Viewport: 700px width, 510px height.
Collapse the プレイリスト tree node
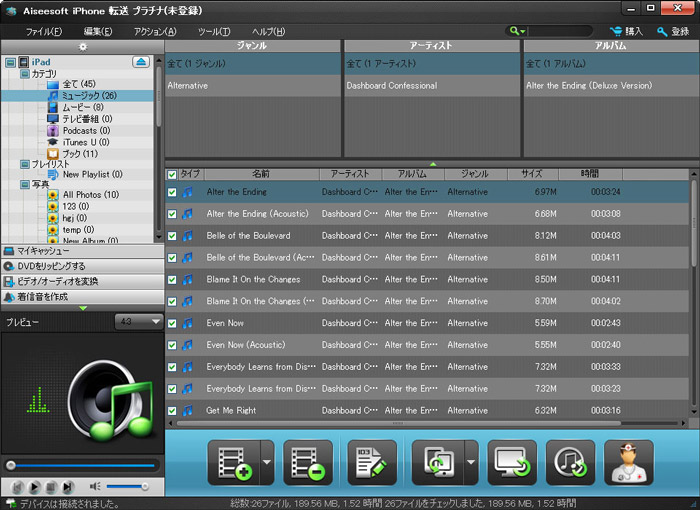coord(25,164)
